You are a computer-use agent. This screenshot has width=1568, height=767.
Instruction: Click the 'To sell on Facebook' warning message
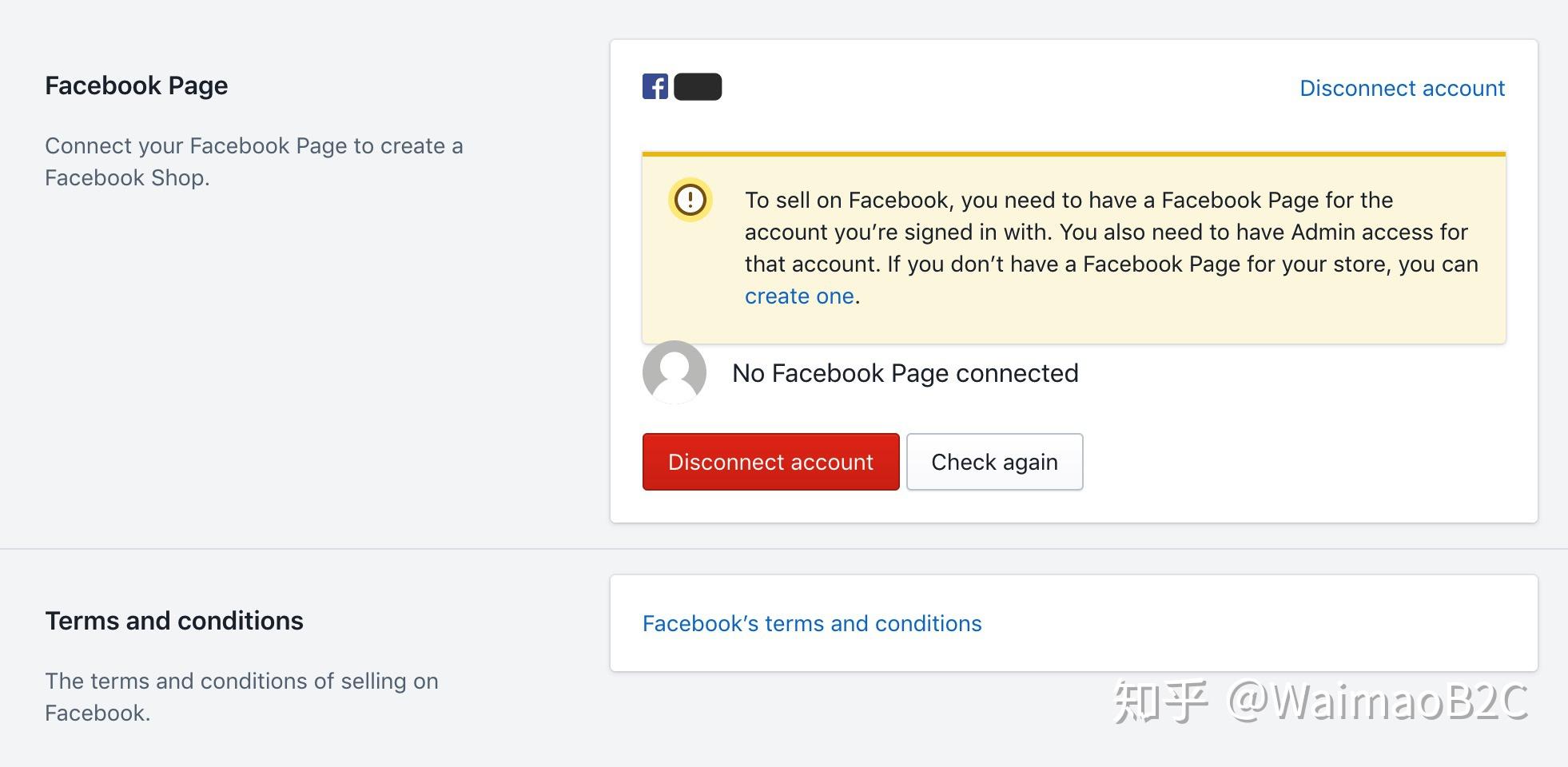pos(1112,248)
